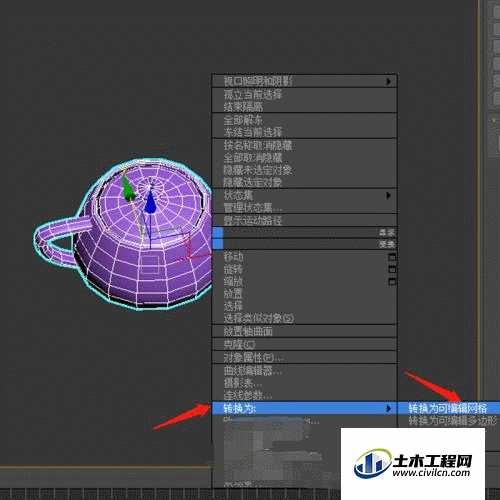Click highlighted 转换为: menu item
Image resolution: width=500 pixels, height=500 pixels.
[x=304, y=408]
